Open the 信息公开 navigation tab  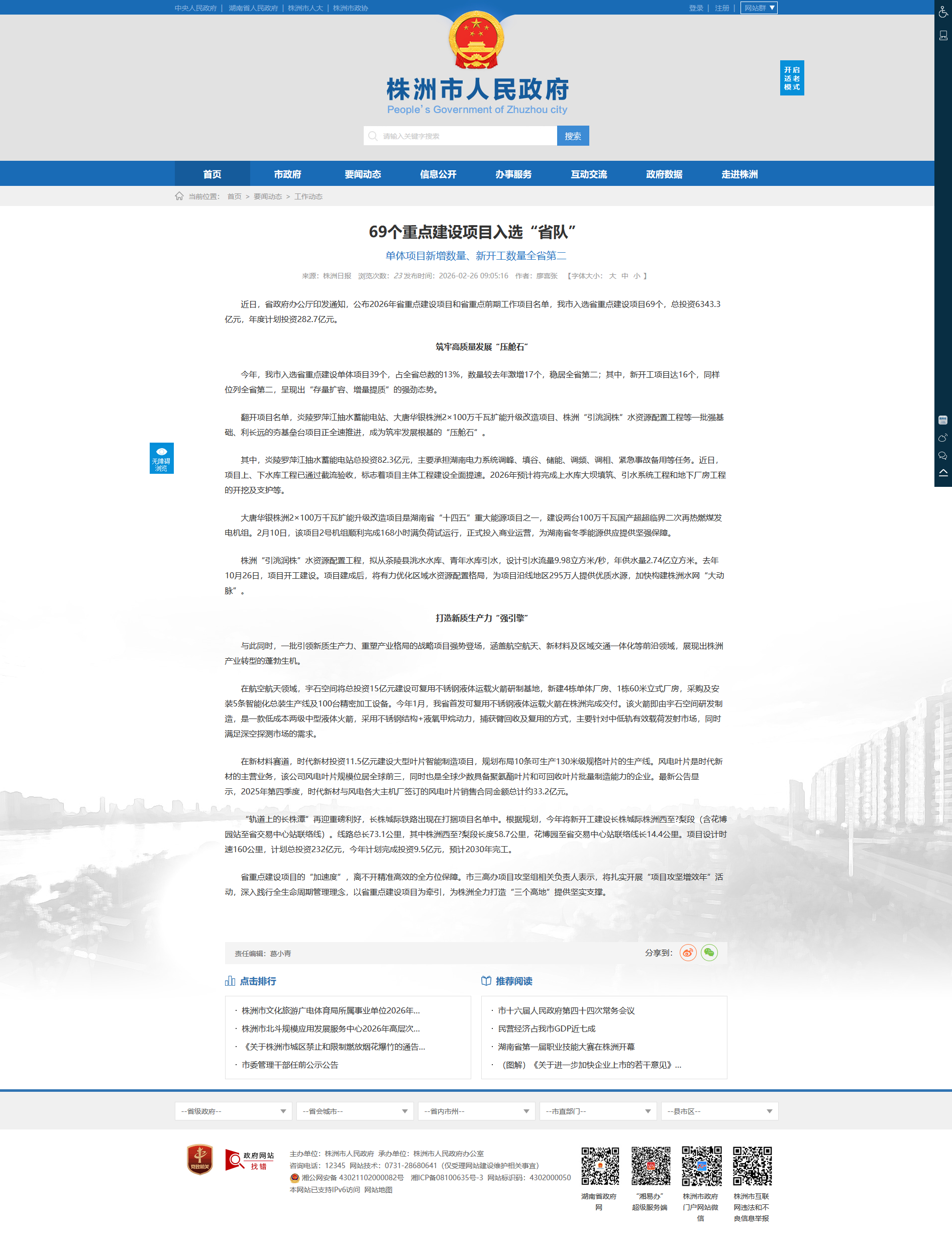point(438,174)
